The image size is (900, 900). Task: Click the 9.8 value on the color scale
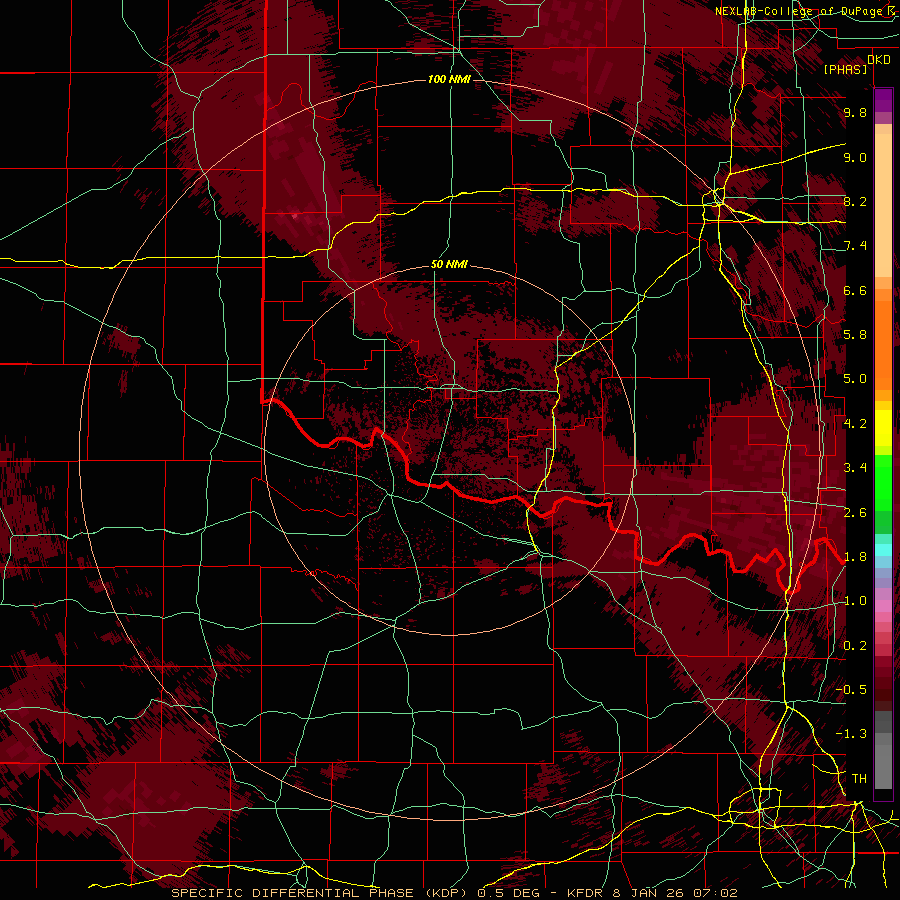click(855, 112)
